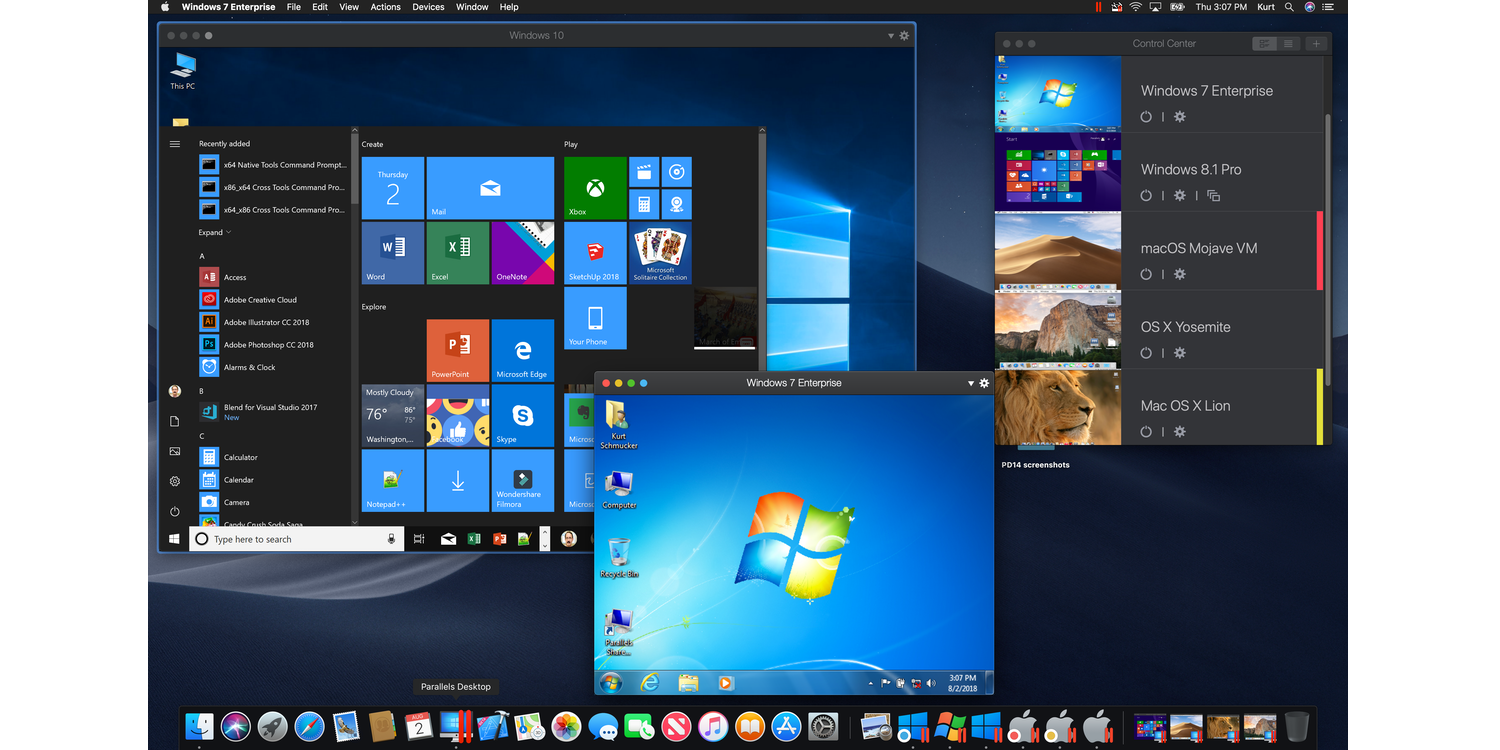This screenshot has width=1500, height=750.
Task: Toggle power for Windows 7 Enterprise VM
Action: pos(1146,117)
